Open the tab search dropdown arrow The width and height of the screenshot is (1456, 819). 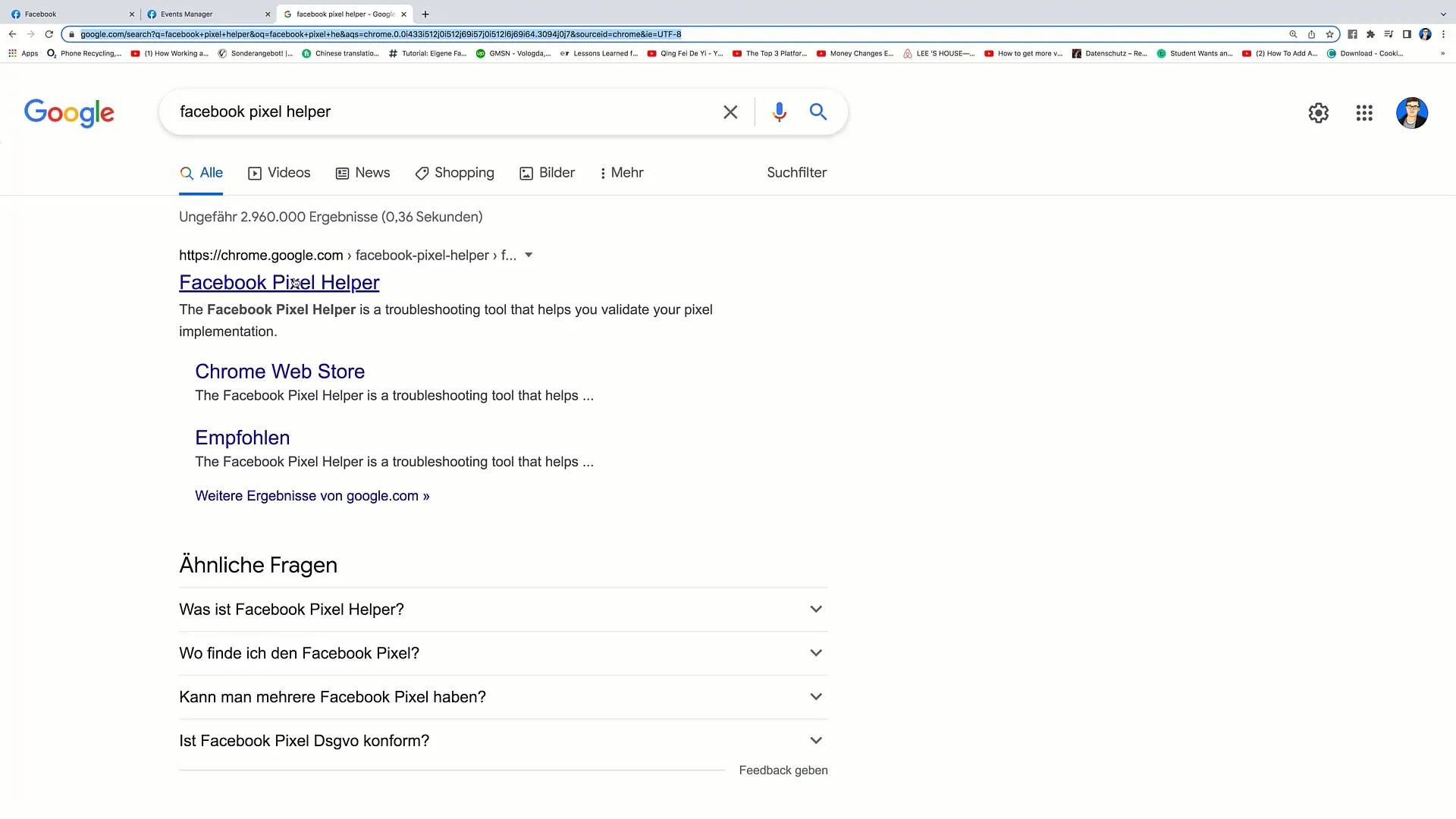[1443, 14]
